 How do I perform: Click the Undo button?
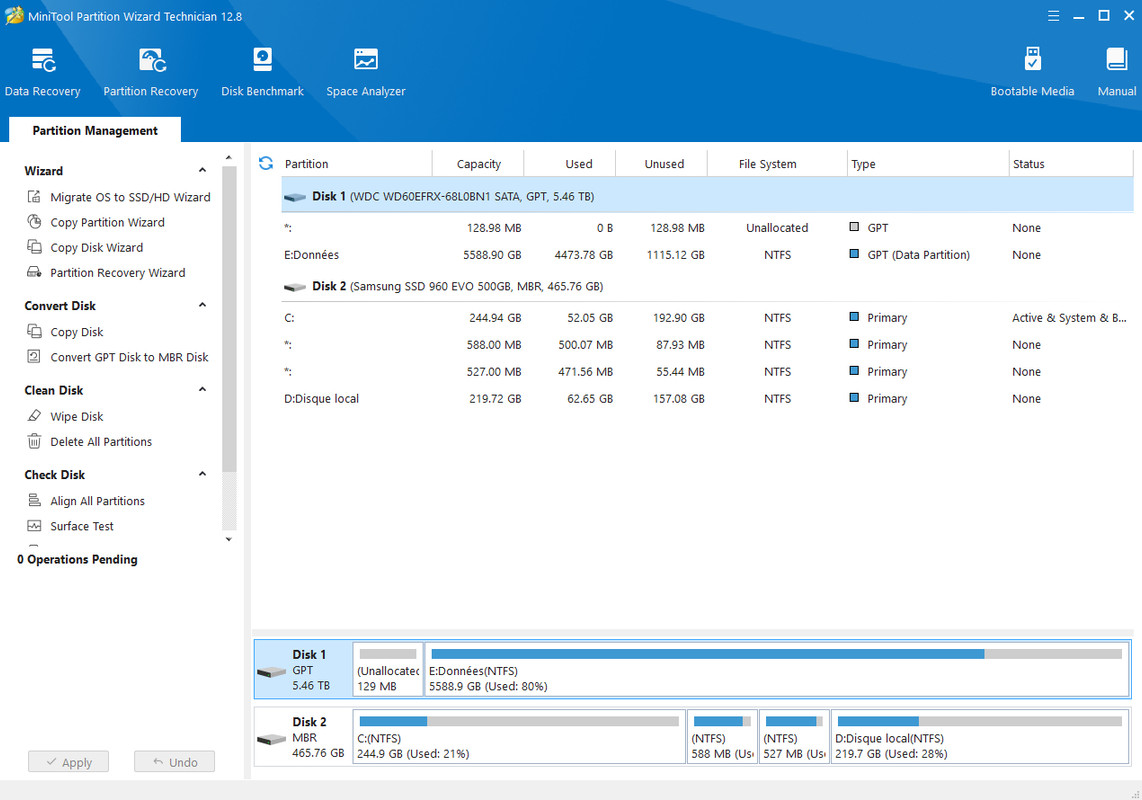tap(175, 761)
